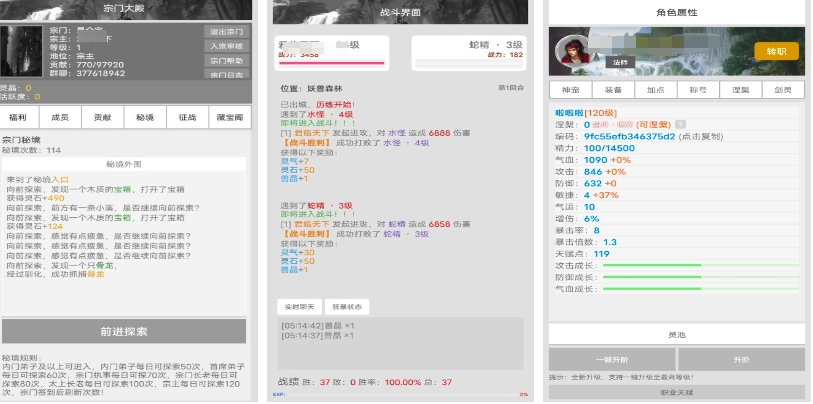The height and width of the screenshot is (404, 813).
Task: Select the 装备 tab
Action: 613,89
